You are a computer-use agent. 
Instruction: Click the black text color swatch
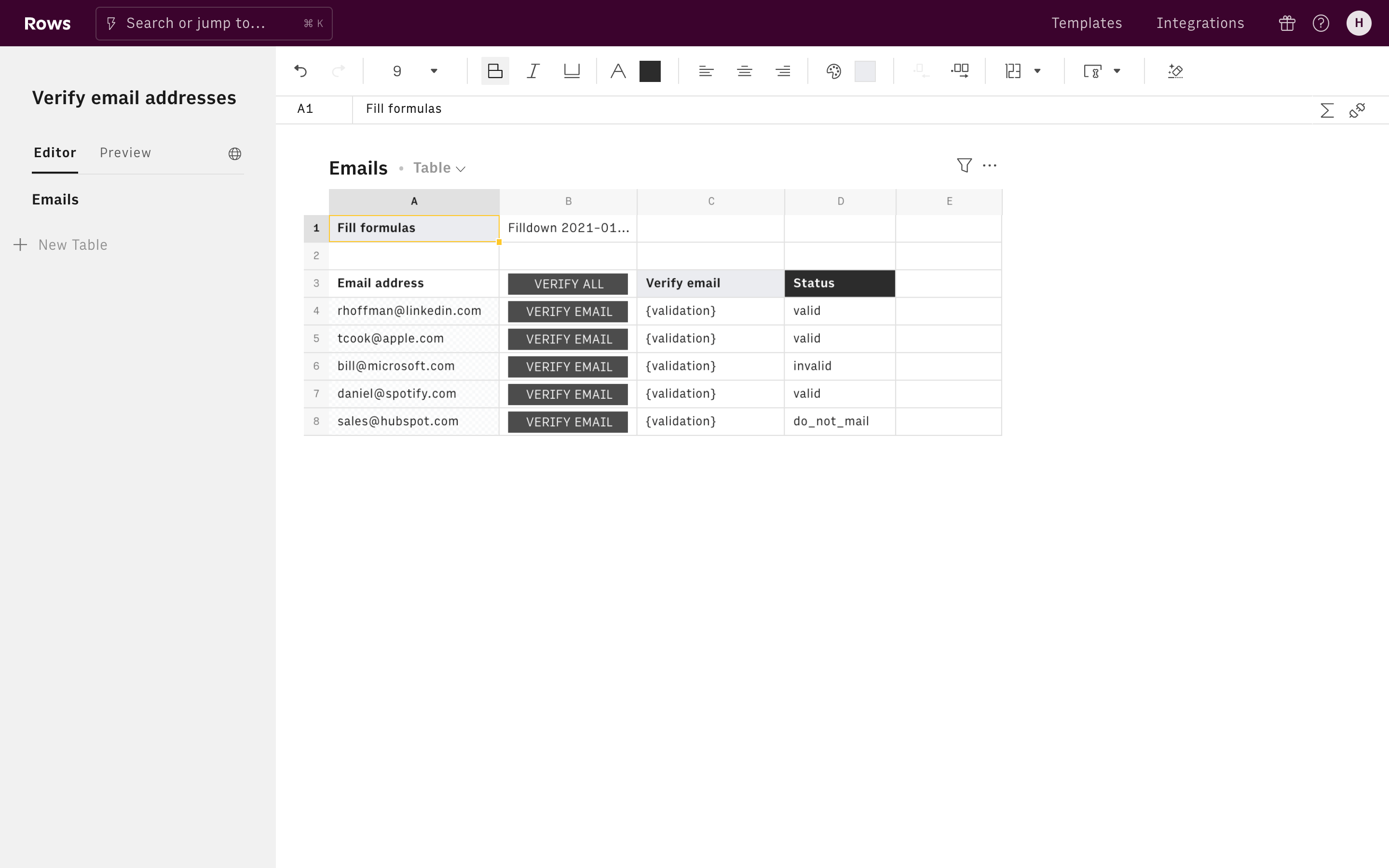pos(650,71)
